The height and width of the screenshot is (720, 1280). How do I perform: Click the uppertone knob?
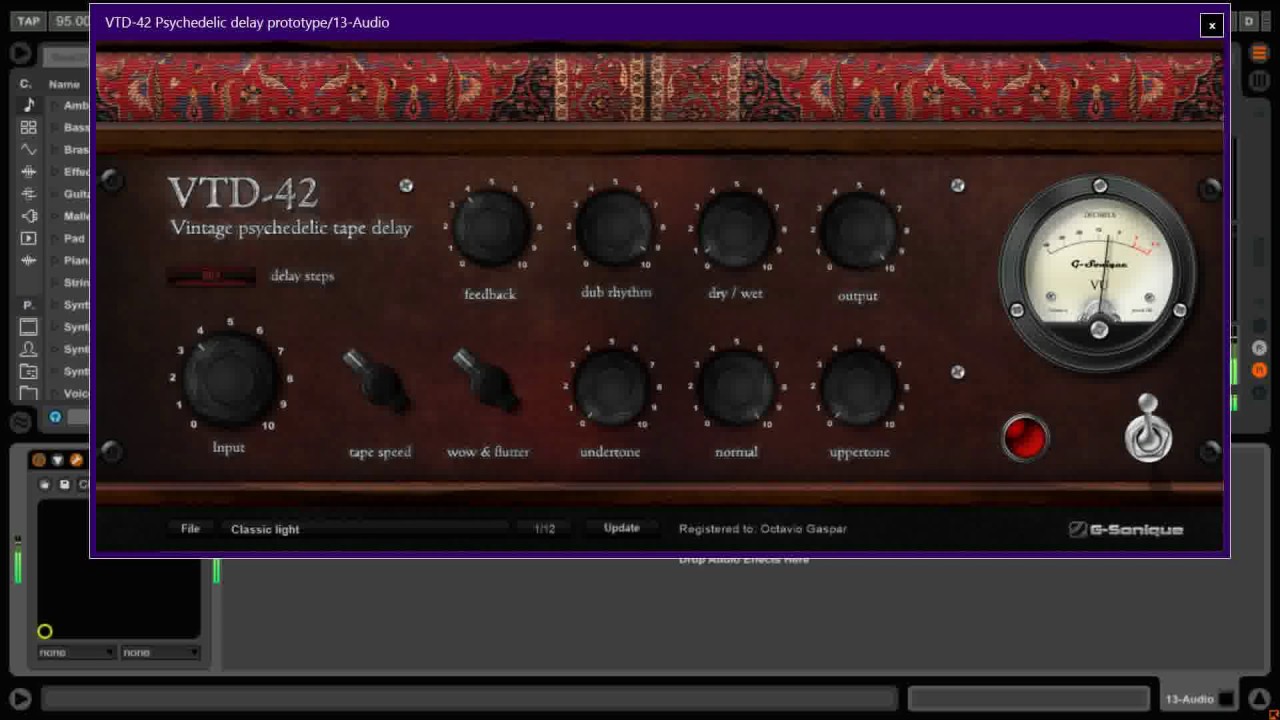click(x=858, y=386)
